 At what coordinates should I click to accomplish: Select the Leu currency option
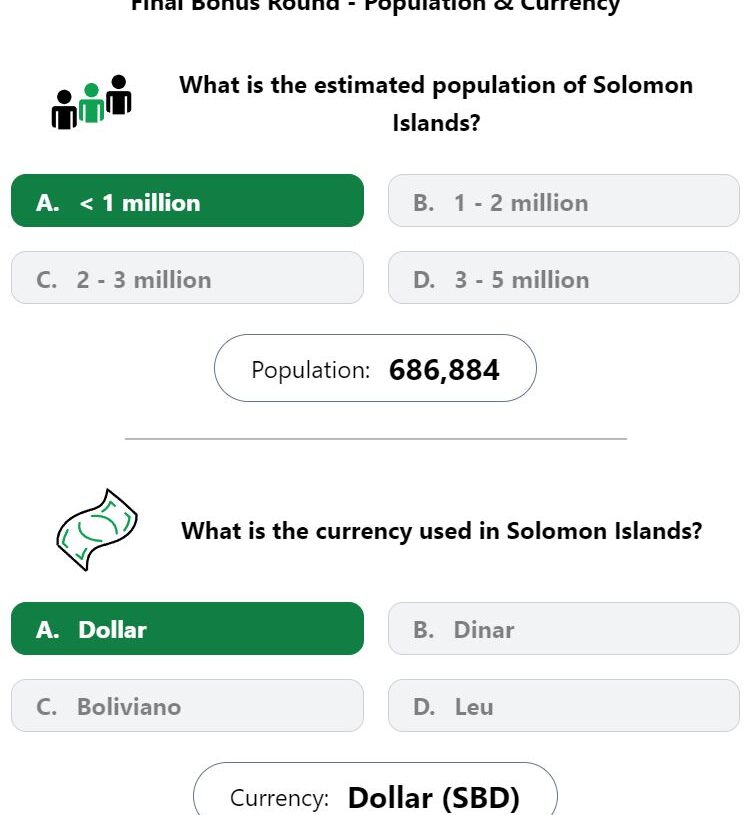coord(564,705)
